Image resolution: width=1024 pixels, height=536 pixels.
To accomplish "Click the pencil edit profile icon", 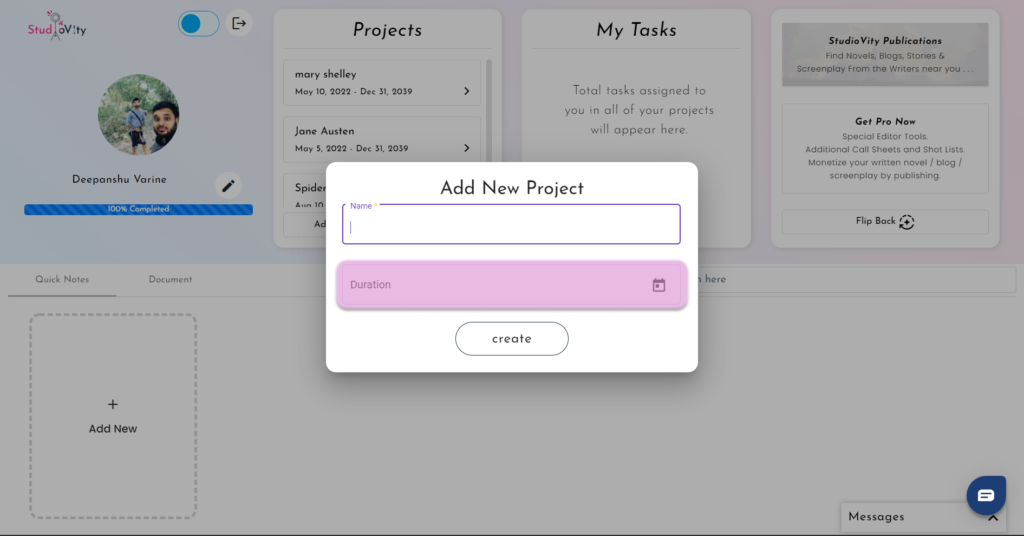I will 228,186.
